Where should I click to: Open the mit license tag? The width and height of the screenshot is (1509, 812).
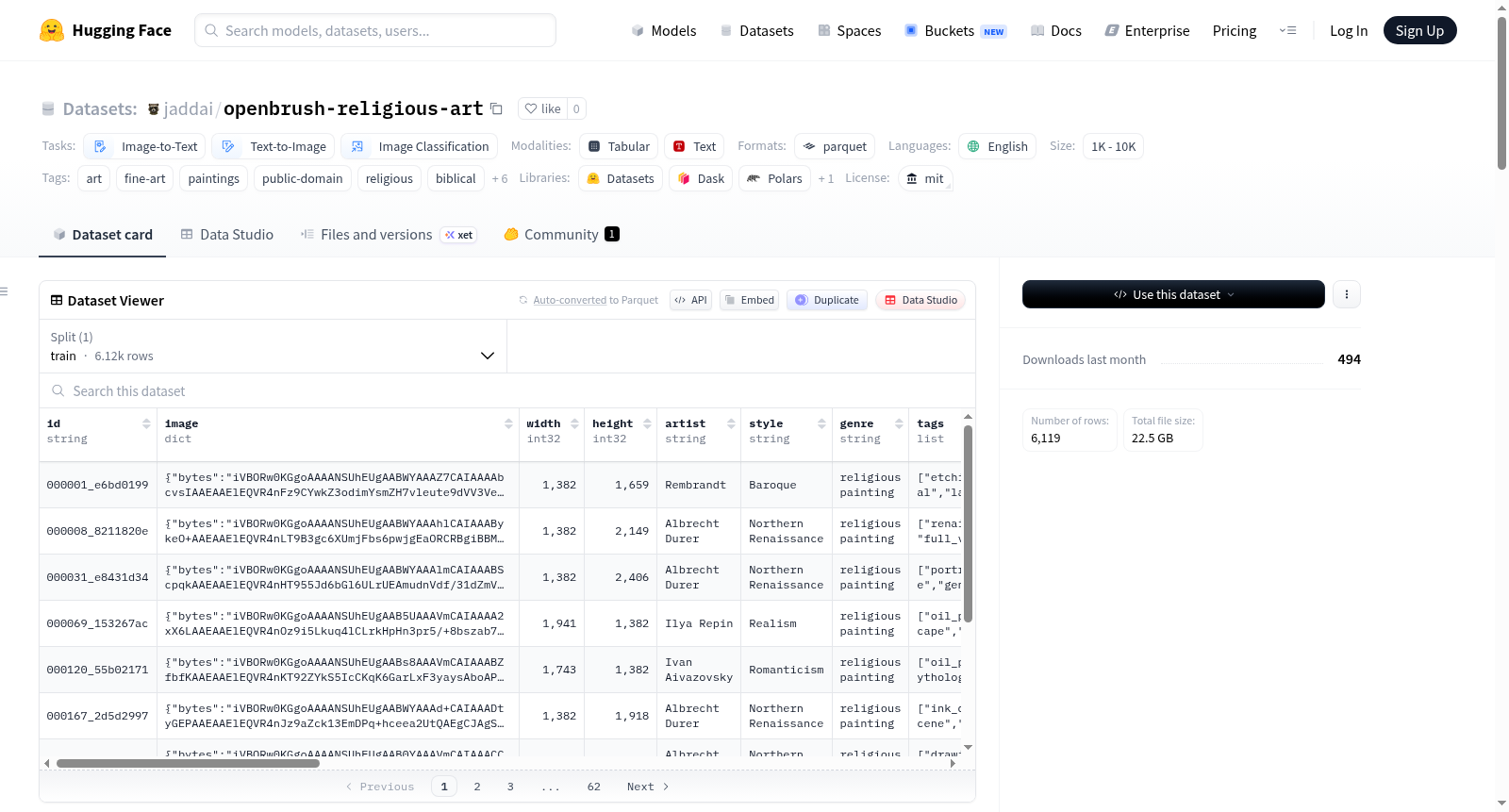pyautogui.click(x=925, y=178)
